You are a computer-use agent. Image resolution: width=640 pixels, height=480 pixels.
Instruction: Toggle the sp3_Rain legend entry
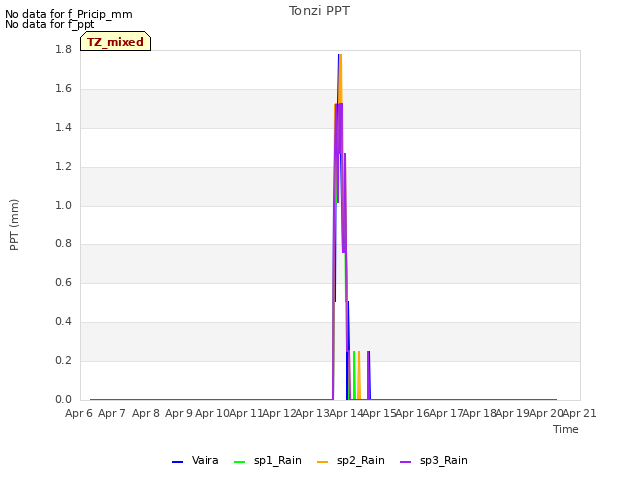433,461
